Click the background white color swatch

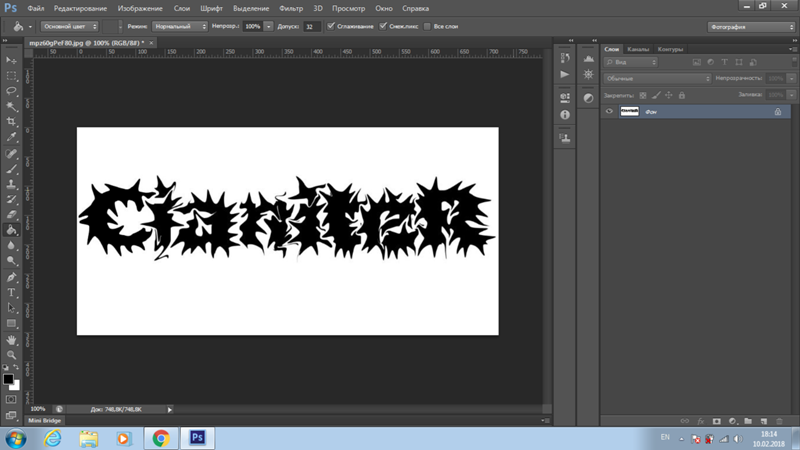tap(16, 386)
